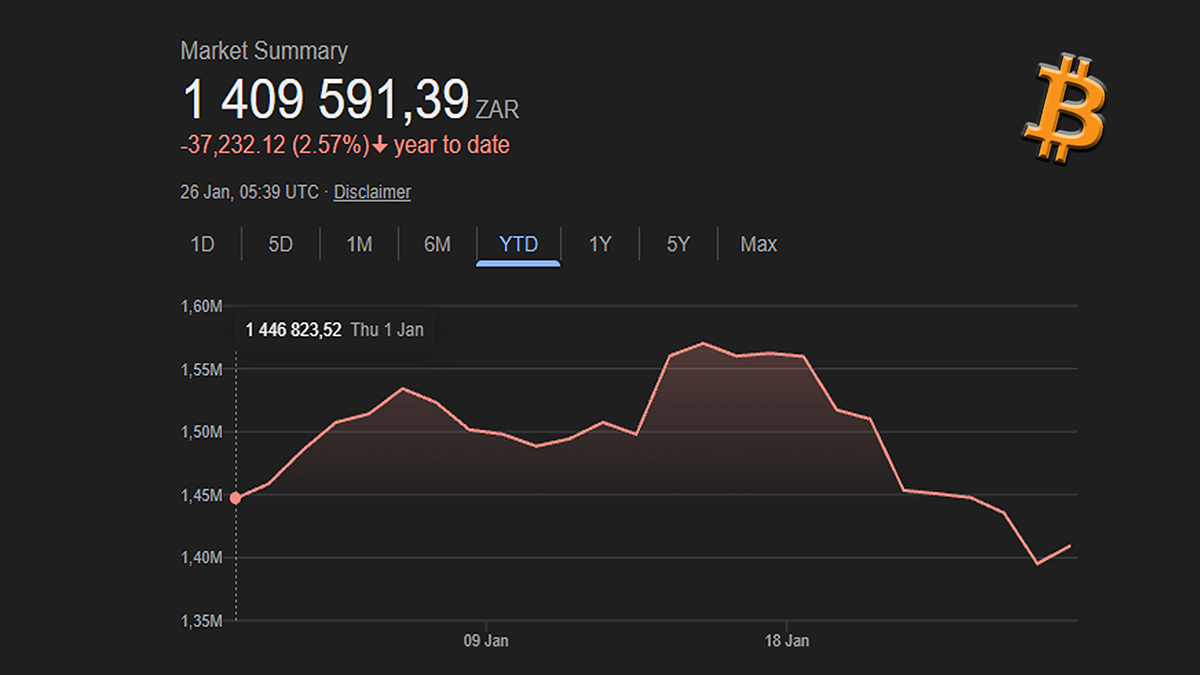Click the 1 409 591,39 price value

point(325,100)
